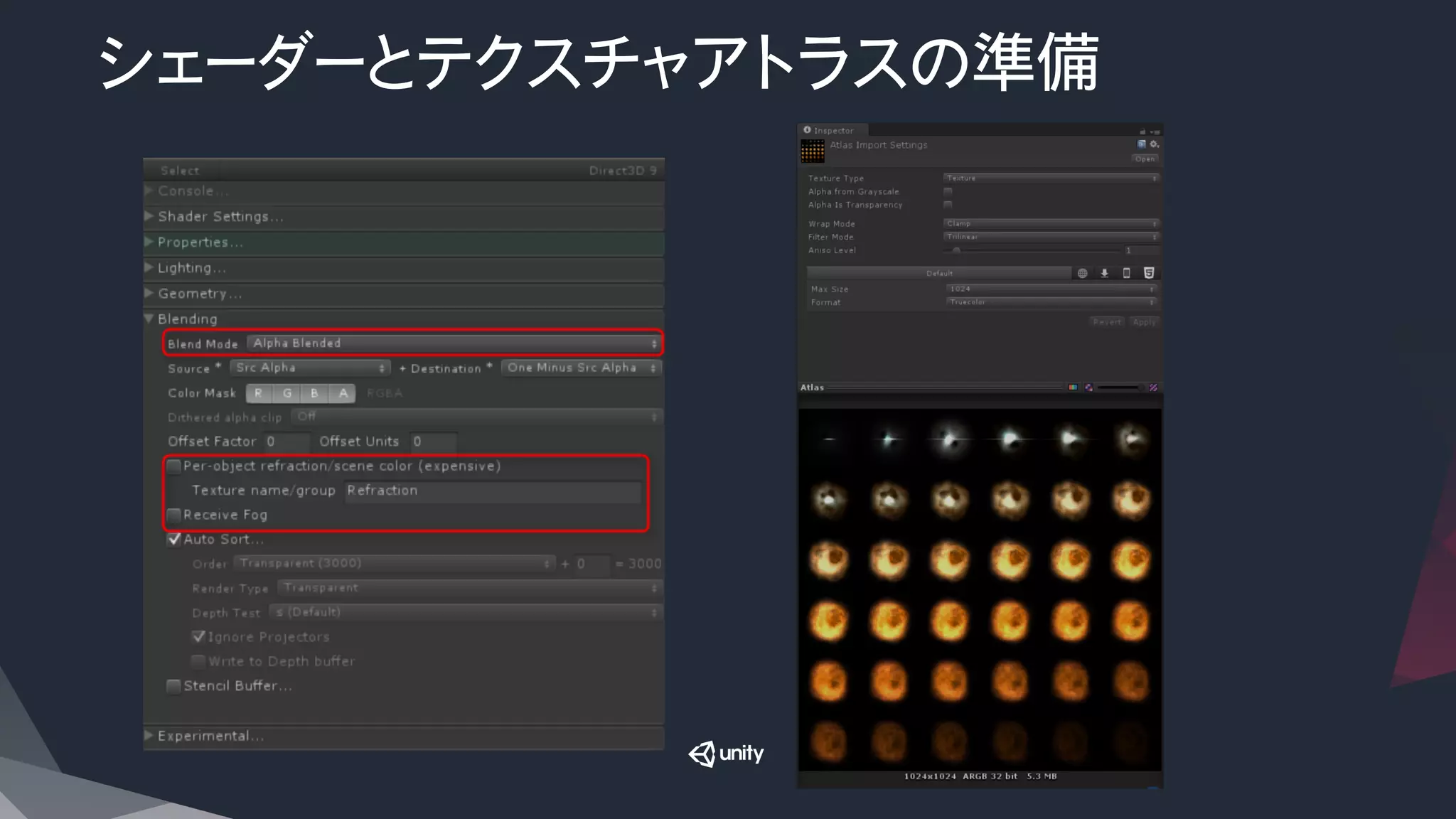1456x819 pixels.
Task: Open the Source blend factor dropdown
Action: pyautogui.click(x=310, y=368)
